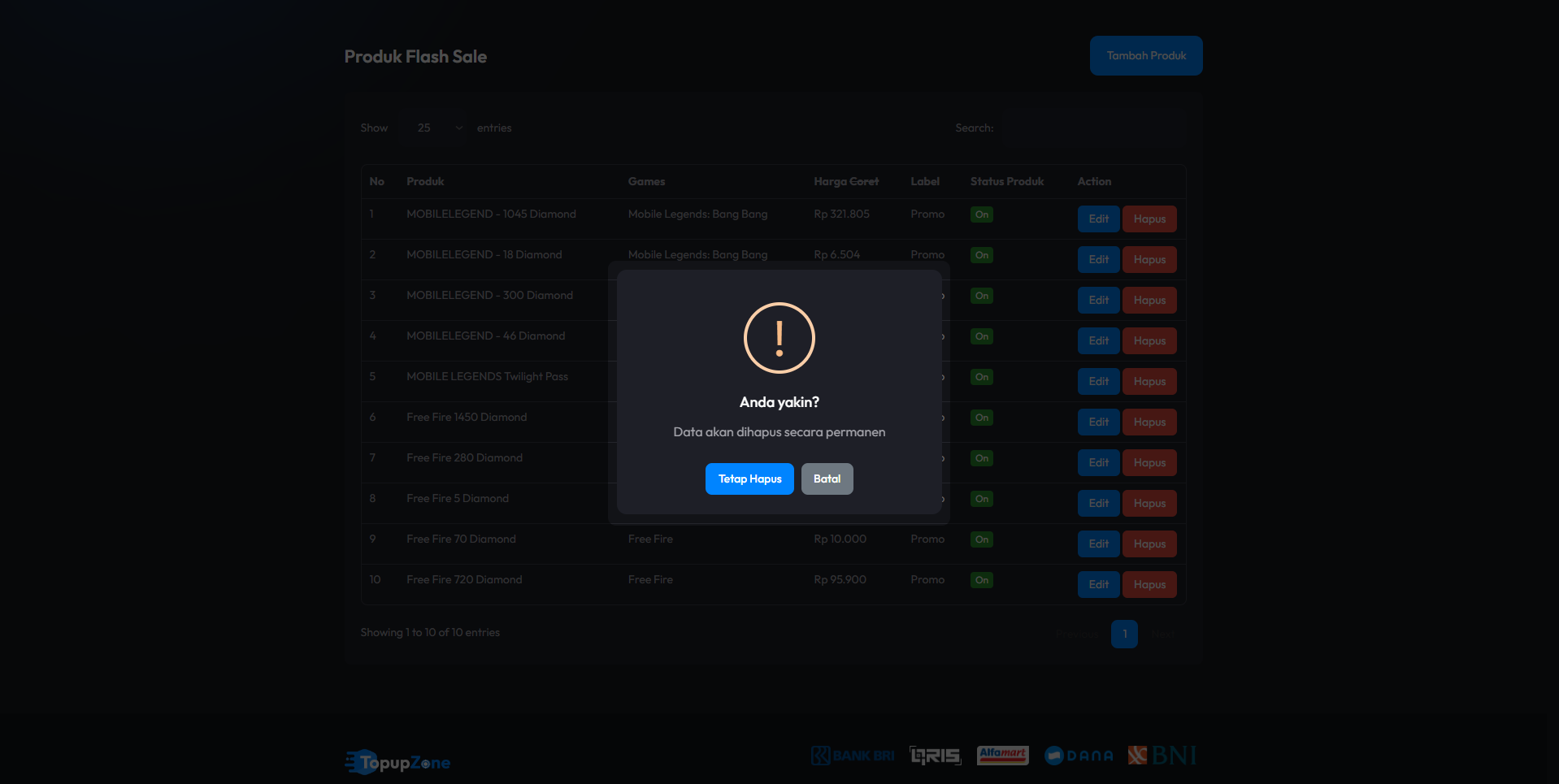Viewport: 1559px width, 784px height.
Task: Click the 'Anda yakin?' dialog title
Action: pyautogui.click(x=779, y=402)
